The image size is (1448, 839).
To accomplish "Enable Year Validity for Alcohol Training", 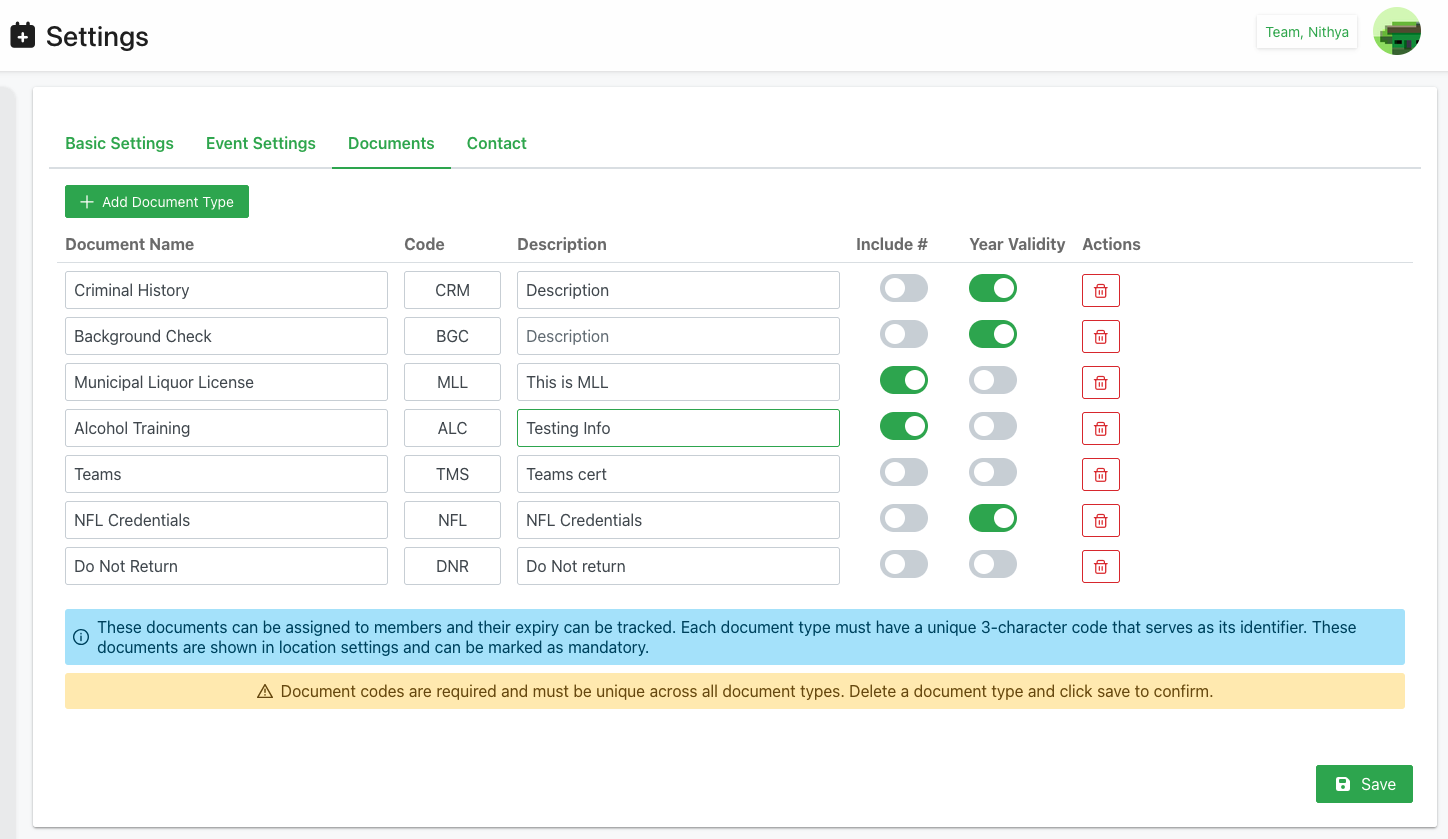I will (992, 427).
